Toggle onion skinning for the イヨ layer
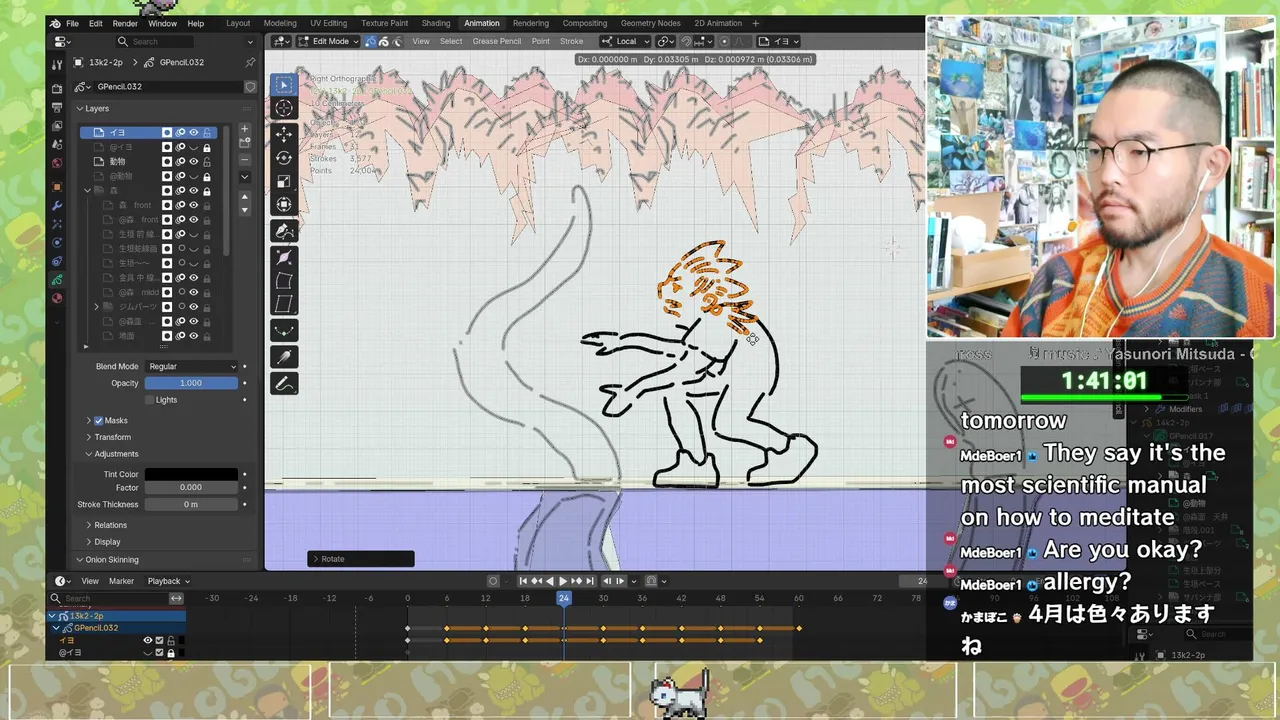Image resolution: width=1280 pixels, height=720 pixels. coord(181,132)
